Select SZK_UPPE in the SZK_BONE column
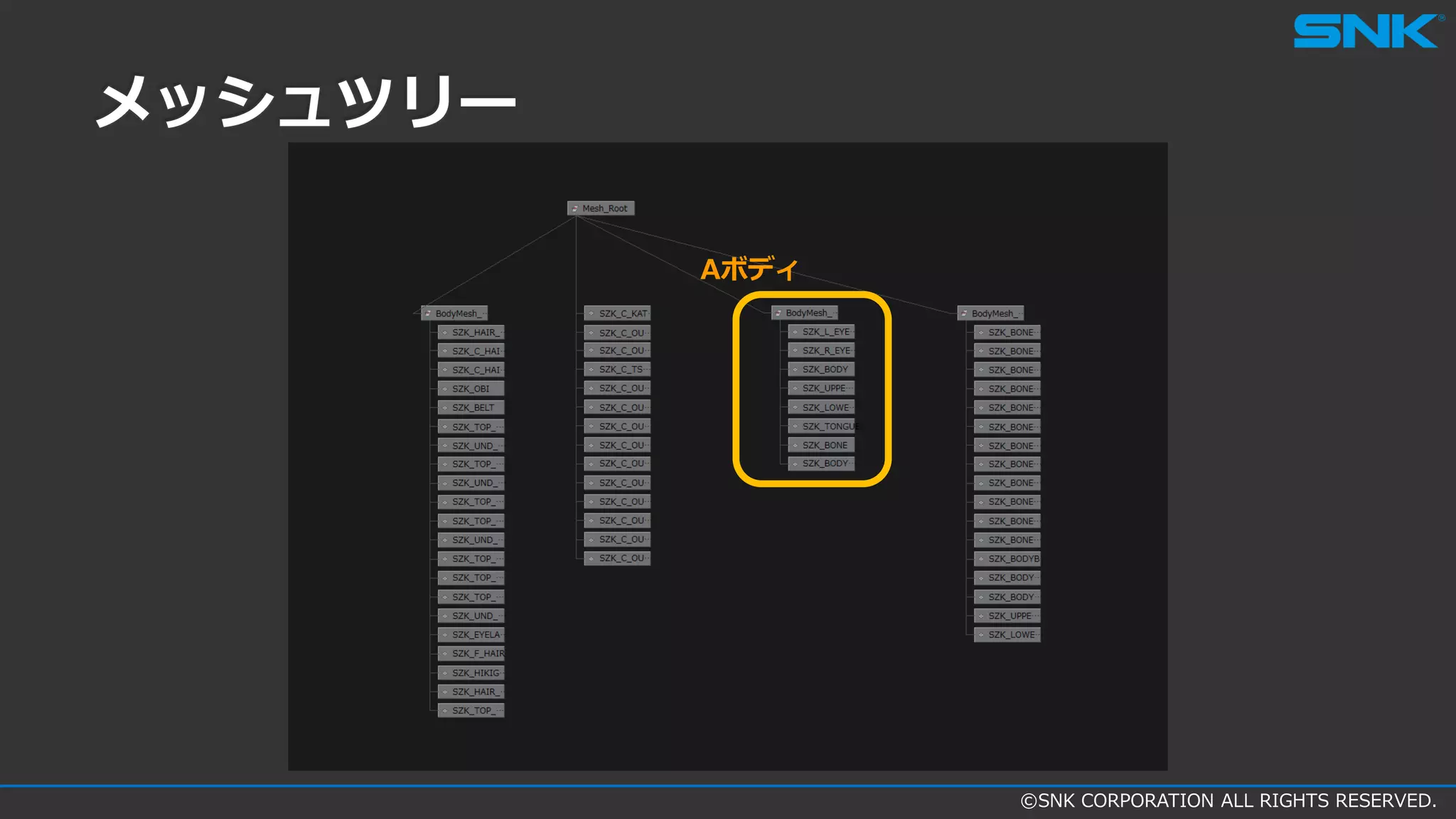 (1007, 616)
